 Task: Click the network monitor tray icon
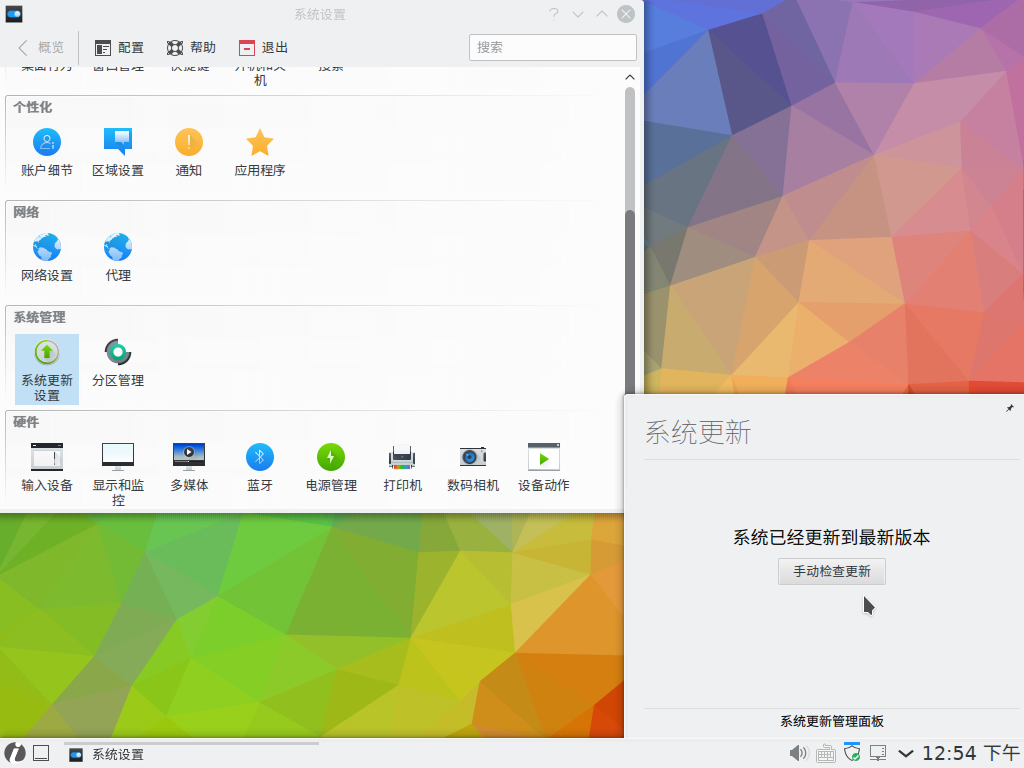point(878,754)
